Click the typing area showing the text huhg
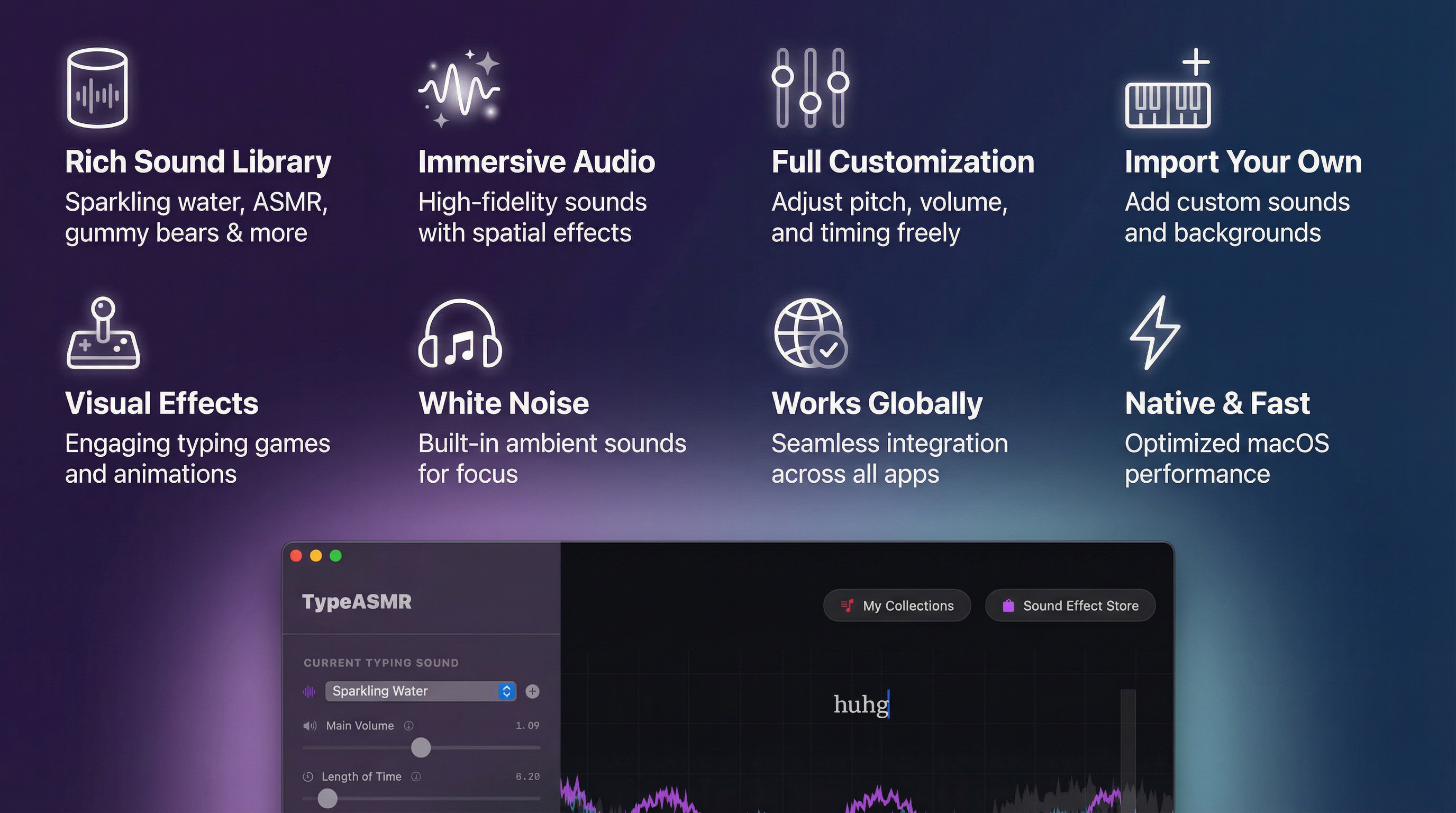 click(861, 706)
